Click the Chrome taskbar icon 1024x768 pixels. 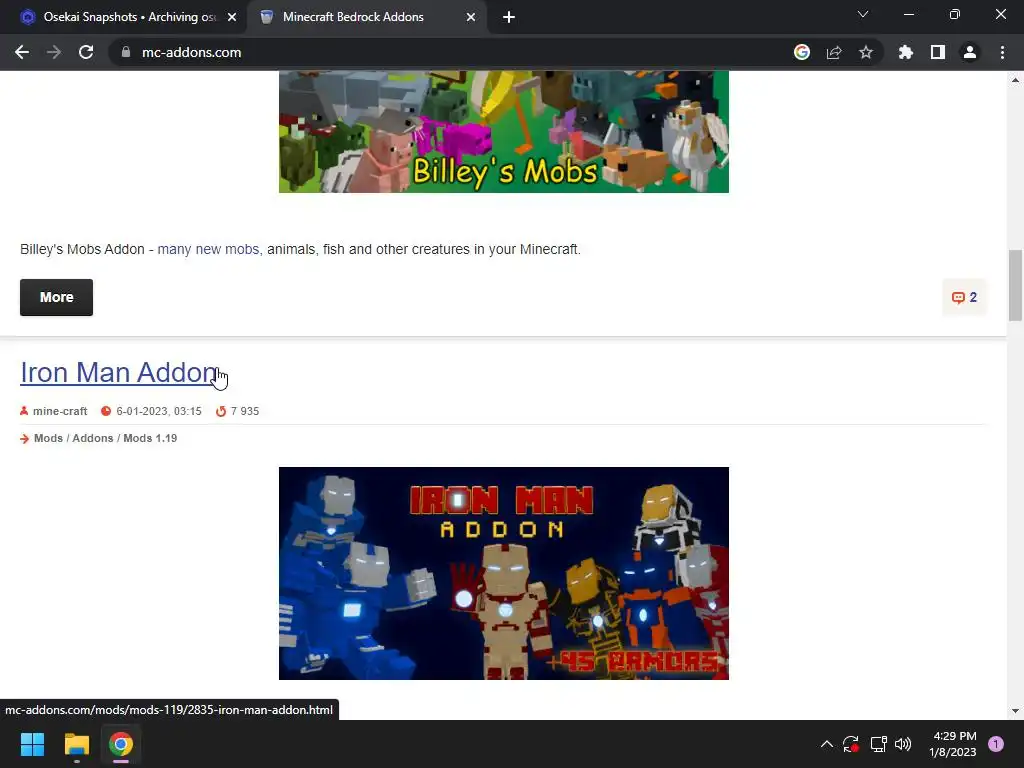(121, 744)
